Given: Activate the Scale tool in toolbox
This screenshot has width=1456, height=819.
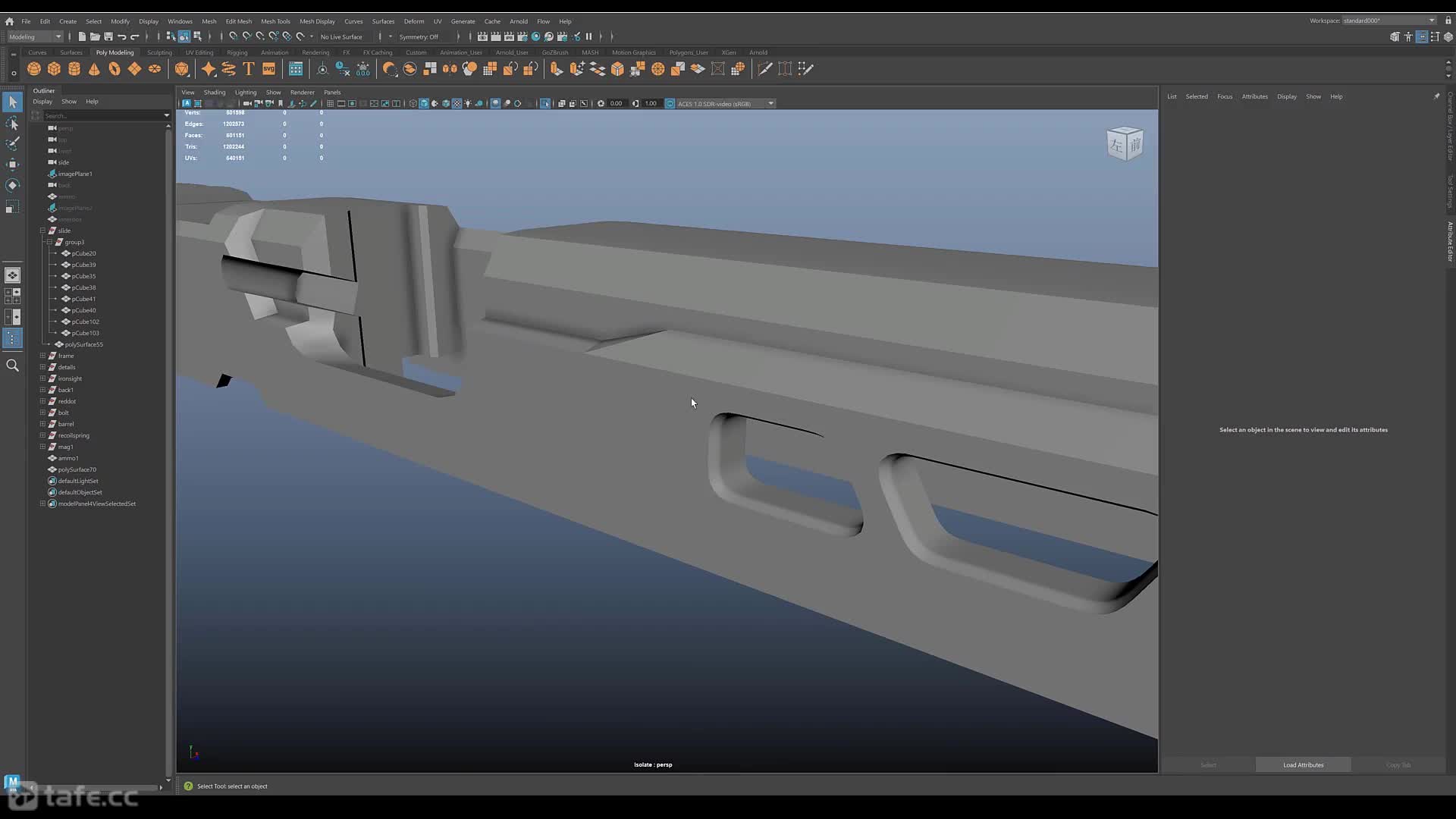Looking at the screenshot, I should (12, 206).
